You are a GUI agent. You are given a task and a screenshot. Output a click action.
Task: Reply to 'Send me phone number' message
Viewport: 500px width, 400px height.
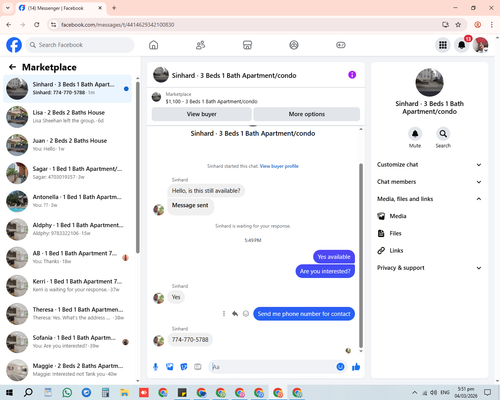pos(235,314)
